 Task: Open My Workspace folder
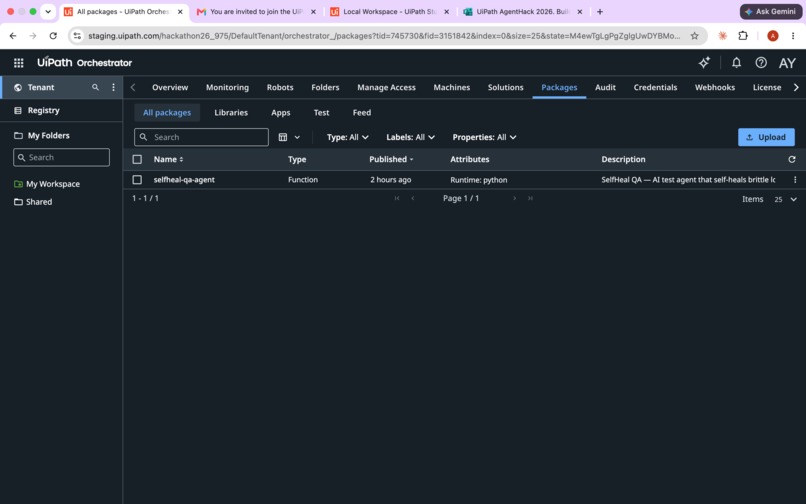53,184
